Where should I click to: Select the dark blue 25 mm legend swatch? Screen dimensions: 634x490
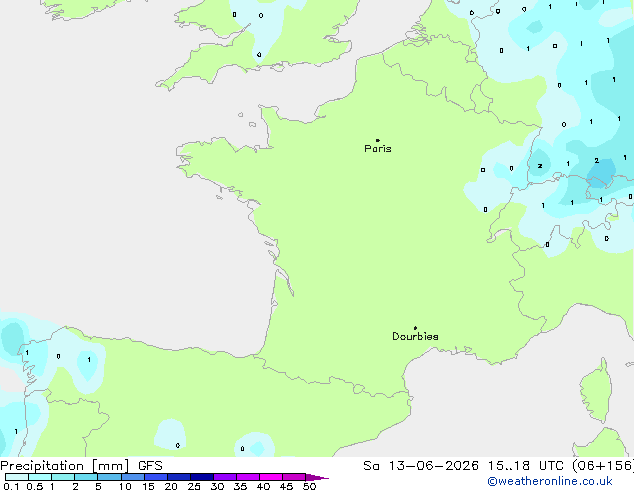[x=202, y=477]
